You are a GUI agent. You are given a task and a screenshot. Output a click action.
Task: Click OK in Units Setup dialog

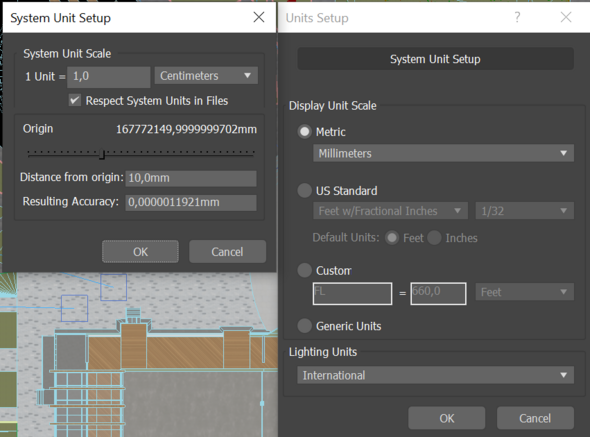pyautogui.click(x=447, y=418)
